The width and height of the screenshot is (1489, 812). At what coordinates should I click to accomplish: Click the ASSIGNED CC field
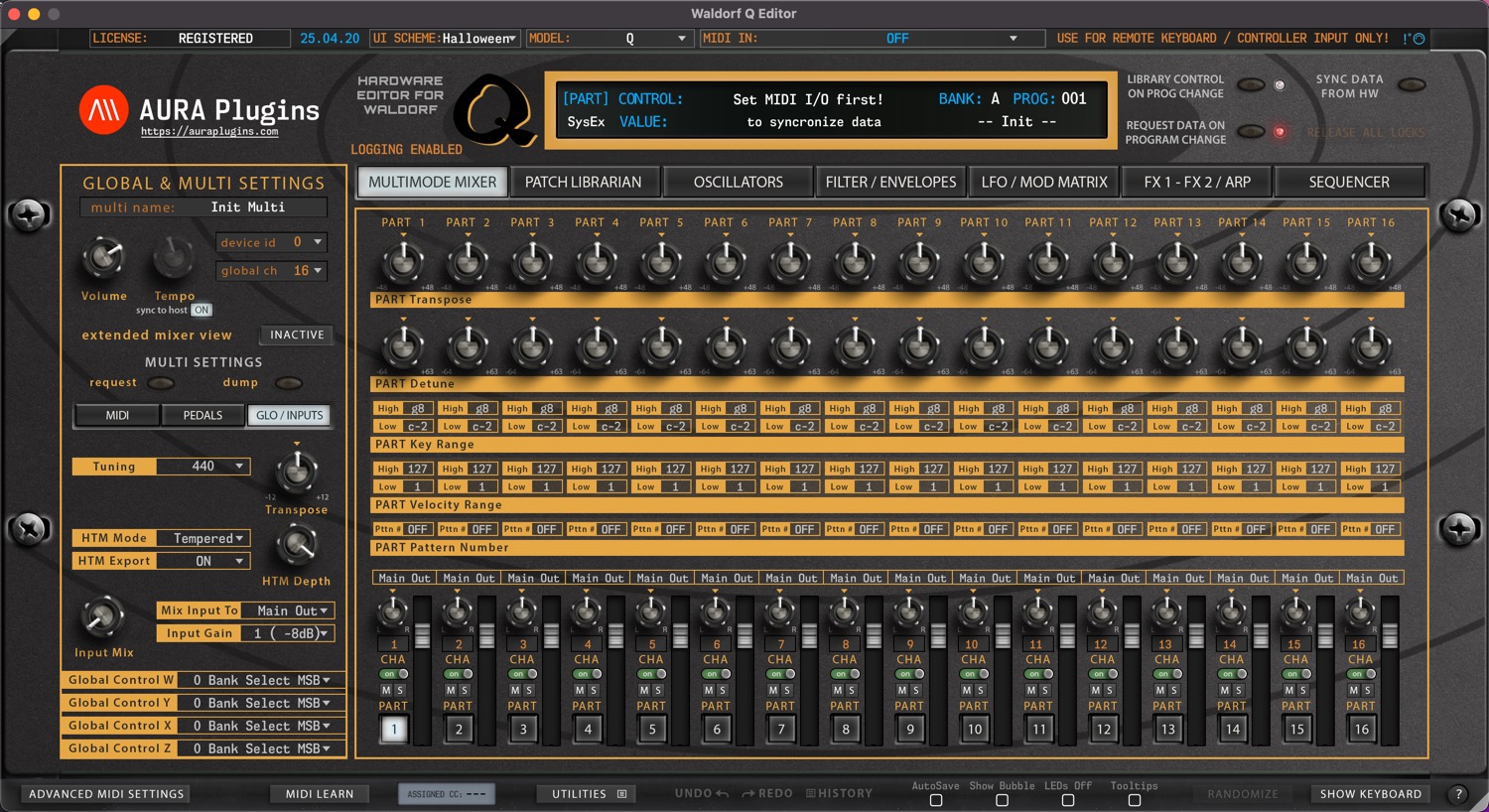(x=447, y=794)
